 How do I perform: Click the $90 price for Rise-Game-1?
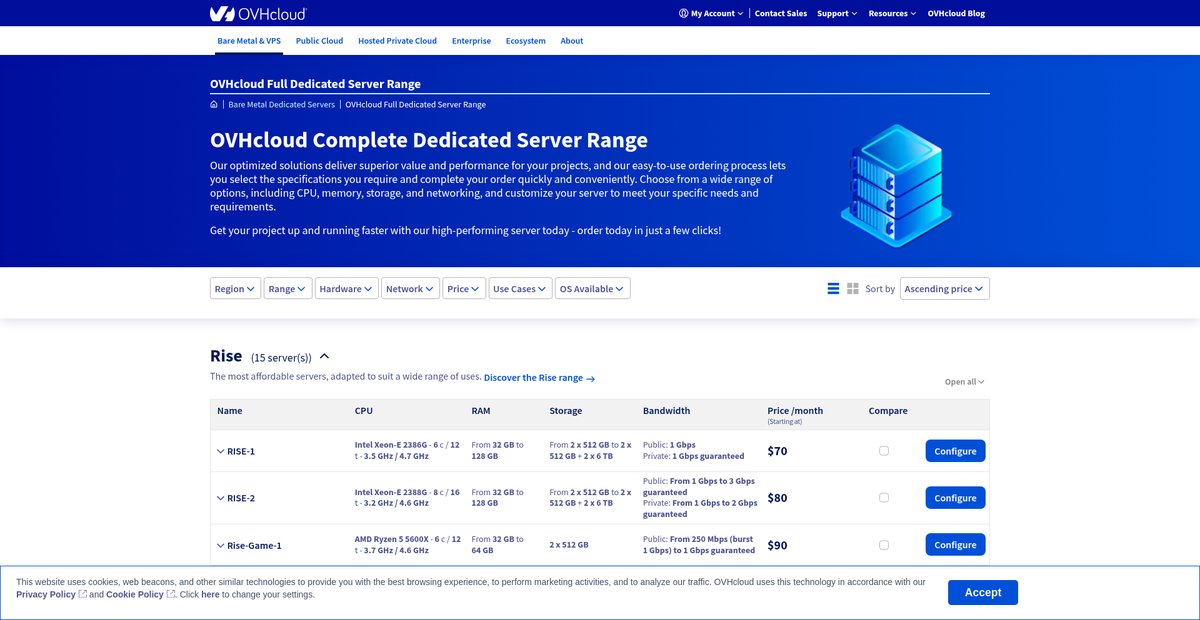777,545
